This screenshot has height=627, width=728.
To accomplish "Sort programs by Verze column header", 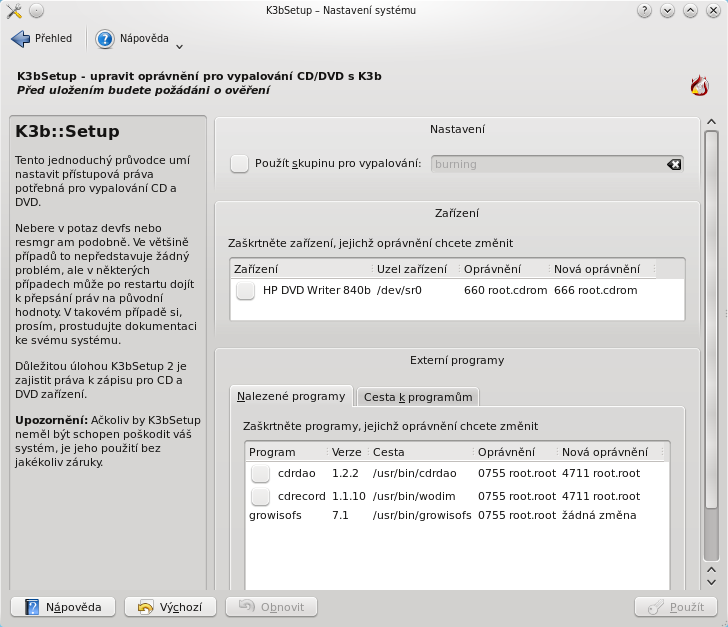I will point(349,452).
